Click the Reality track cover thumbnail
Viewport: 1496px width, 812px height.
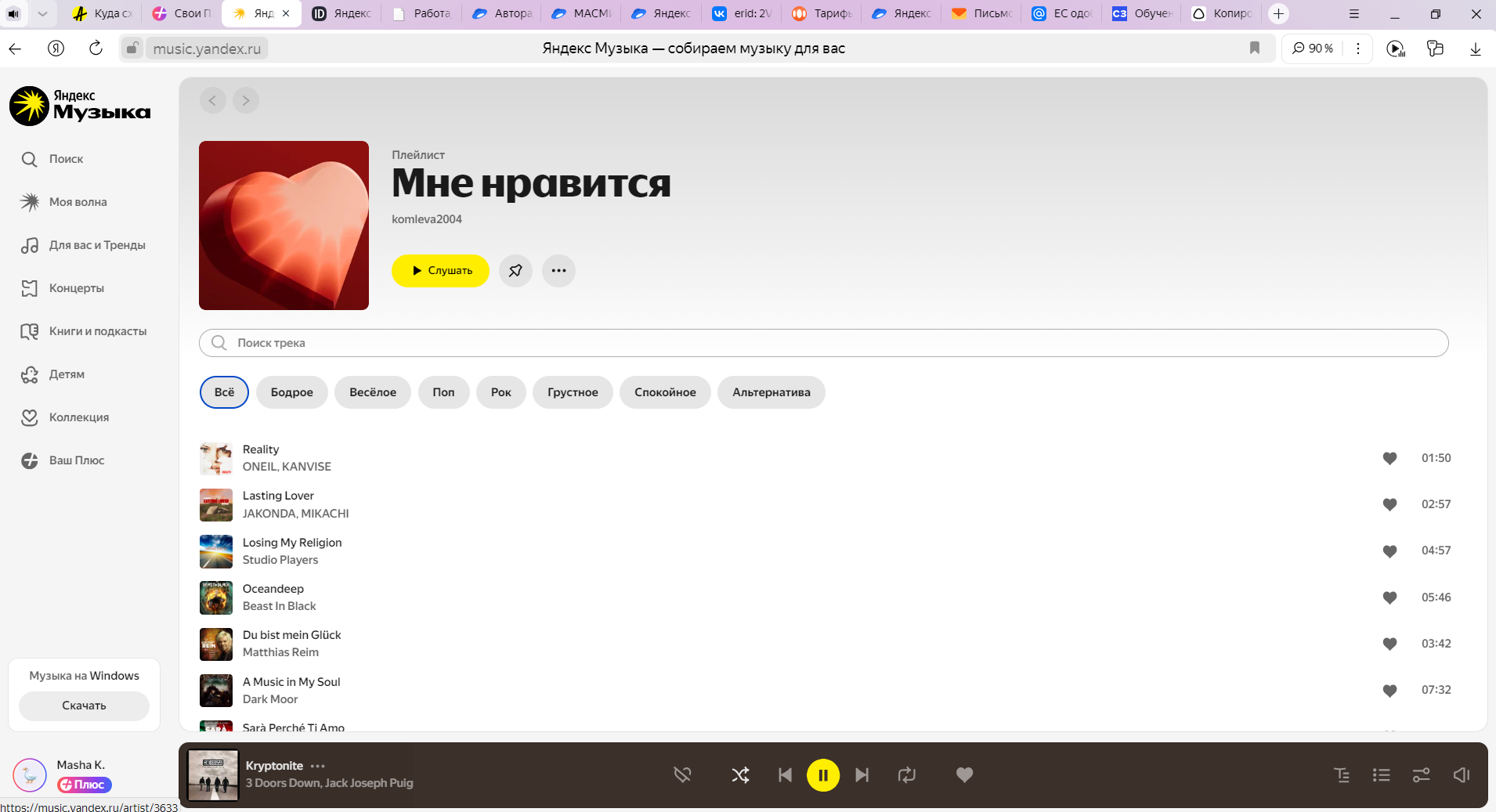216,458
